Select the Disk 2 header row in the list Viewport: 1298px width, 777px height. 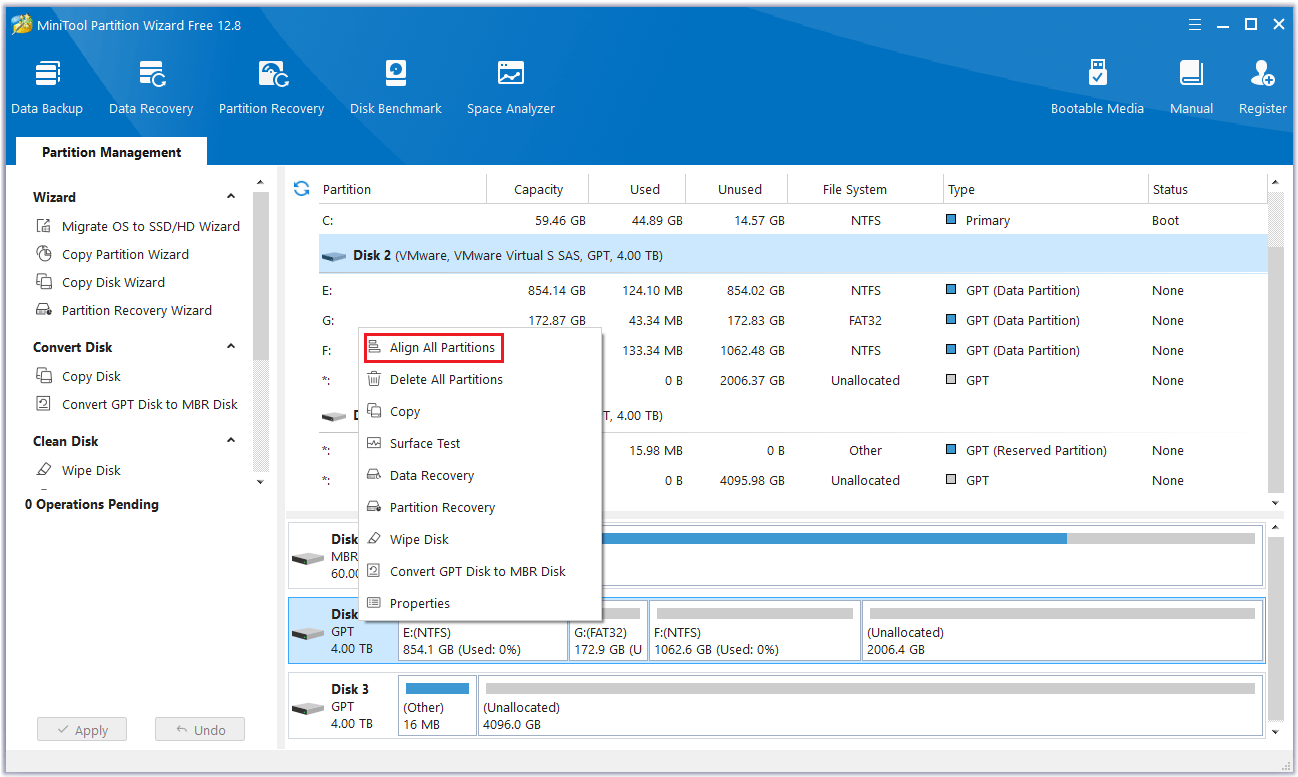tap(792, 255)
